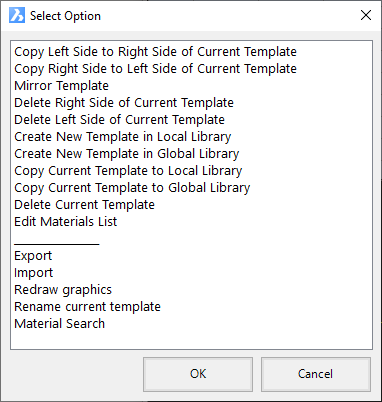382x402 pixels.
Task: Click the BricsCAD icon in the title bar
Action: point(17,16)
